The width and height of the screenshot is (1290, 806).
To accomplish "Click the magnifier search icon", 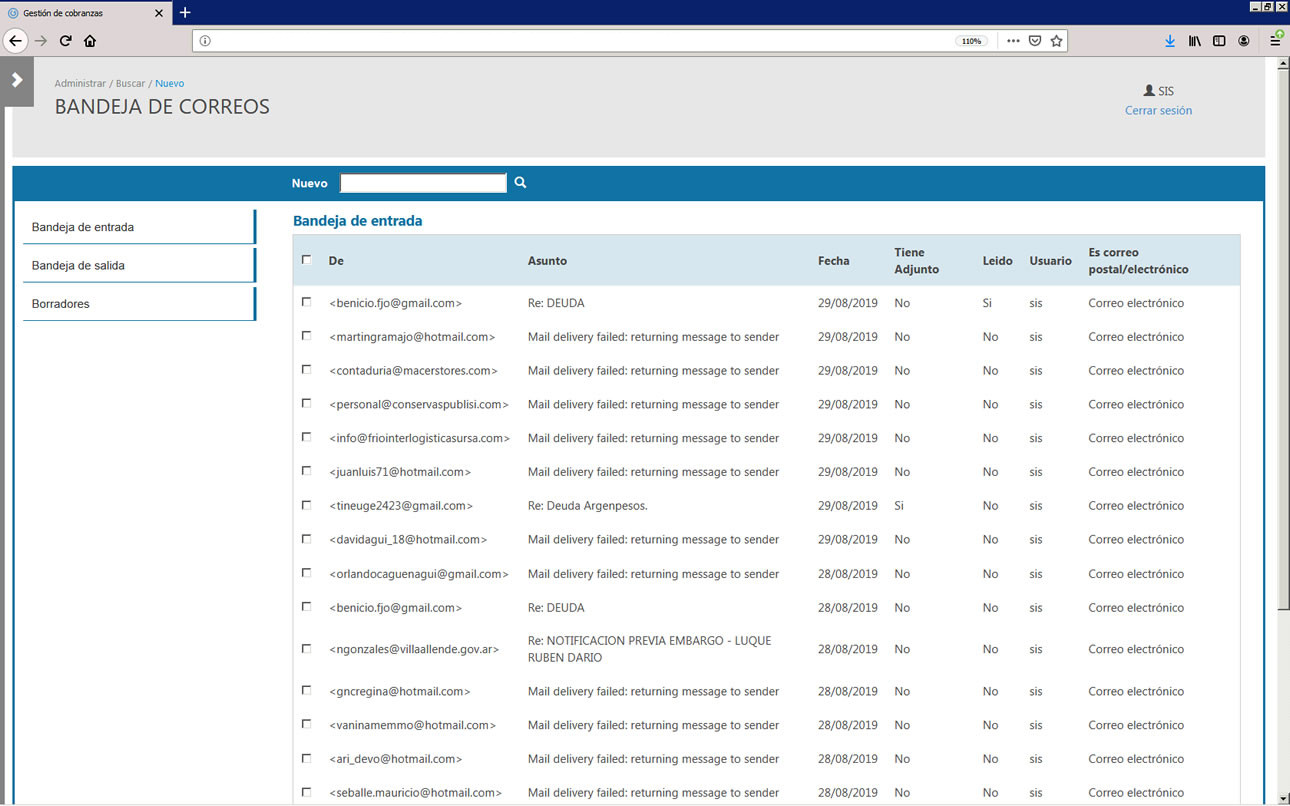I will coord(520,183).
